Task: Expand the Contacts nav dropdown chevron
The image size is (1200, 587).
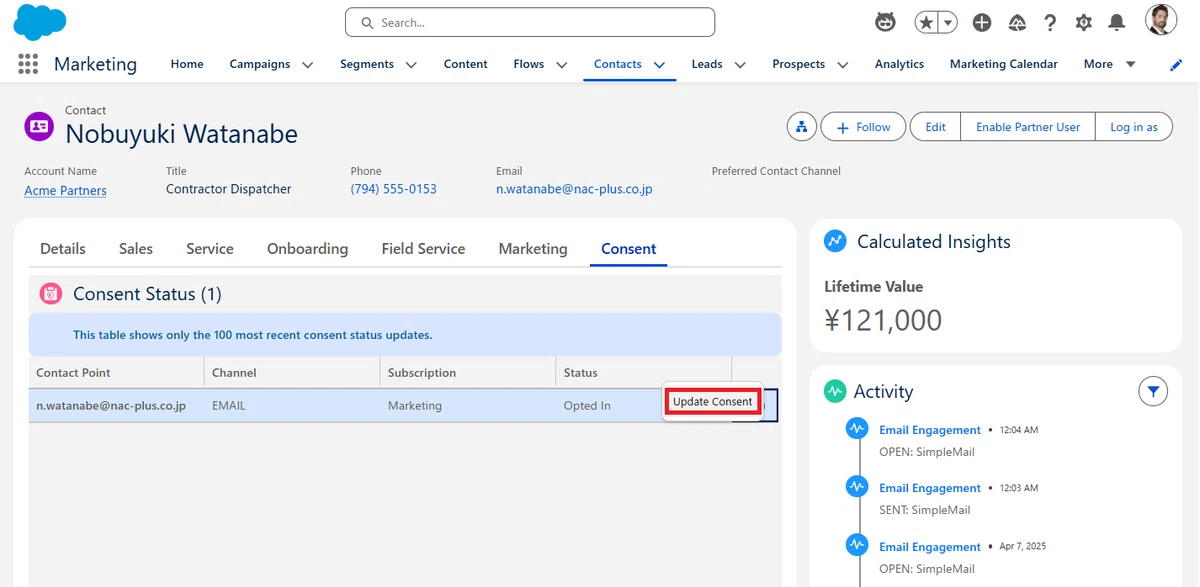Action: click(659, 65)
